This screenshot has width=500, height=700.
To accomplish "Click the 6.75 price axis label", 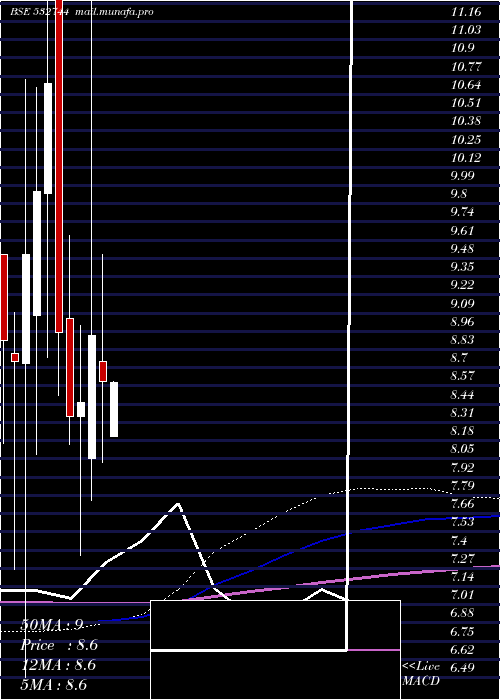I will tap(463, 632).
